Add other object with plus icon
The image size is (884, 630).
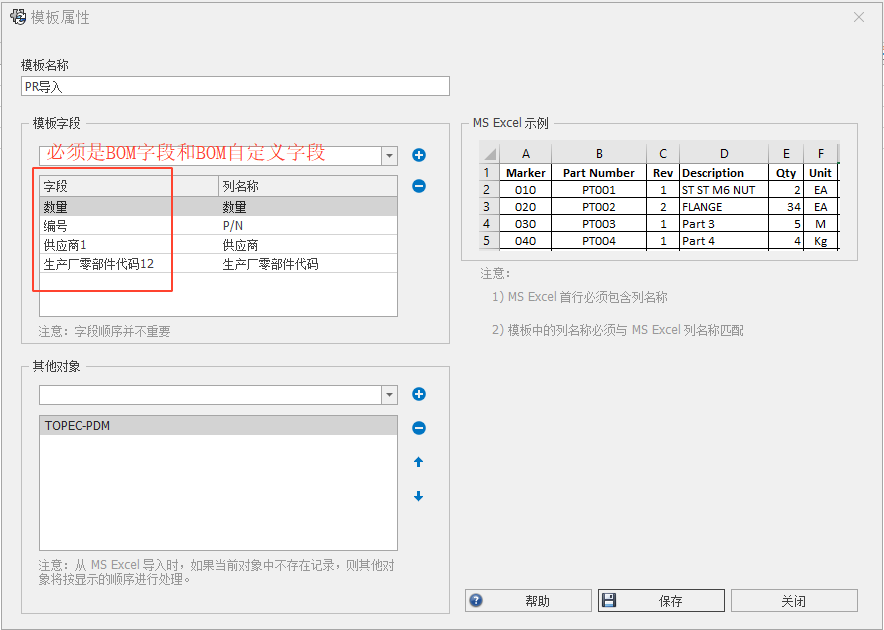click(x=419, y=394)
